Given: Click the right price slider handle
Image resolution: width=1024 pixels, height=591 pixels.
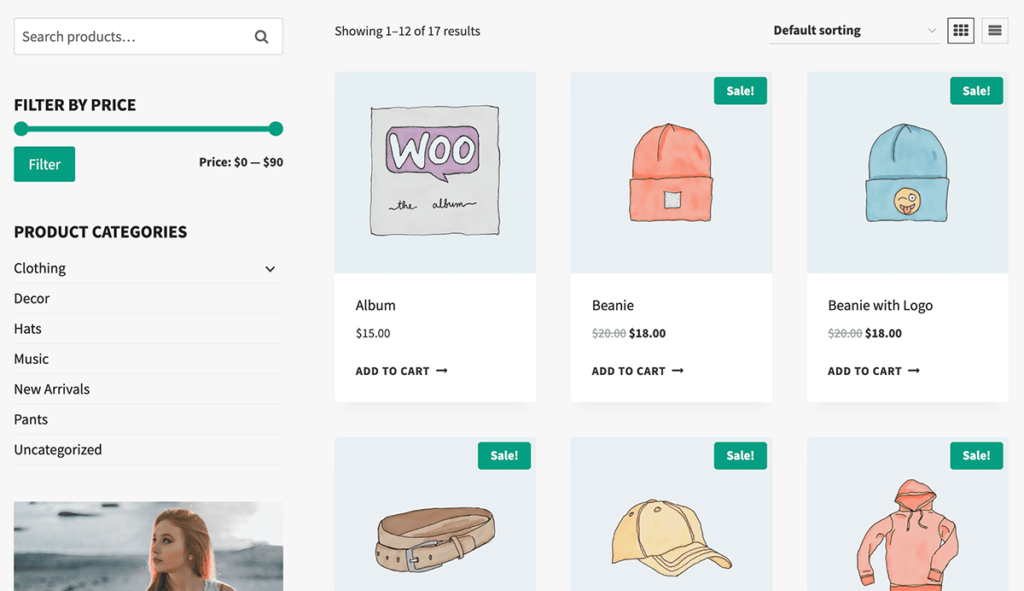Looking at the screenshot, I should [276, 128].
